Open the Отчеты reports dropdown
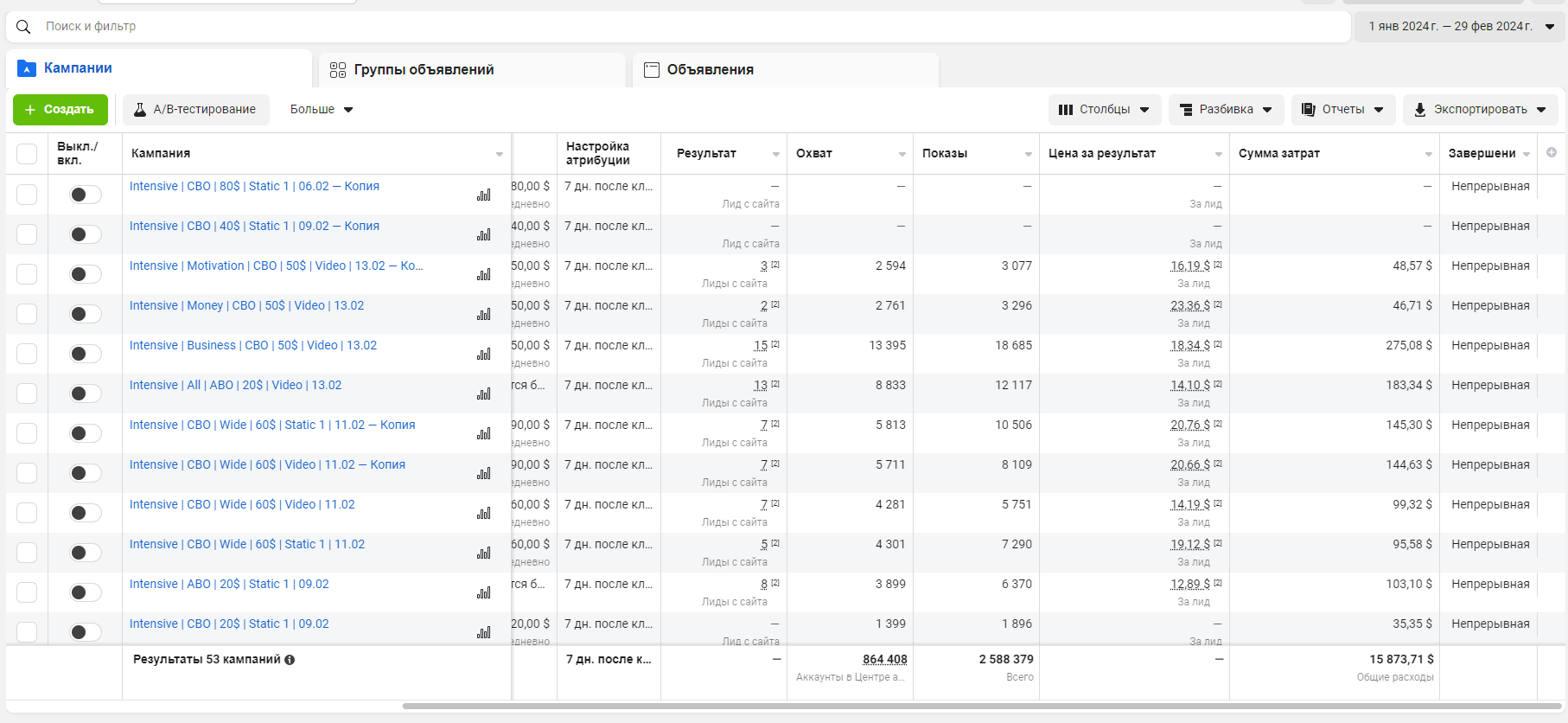Viewport: 1568px width, 723px height. (x=1343, y=110)
